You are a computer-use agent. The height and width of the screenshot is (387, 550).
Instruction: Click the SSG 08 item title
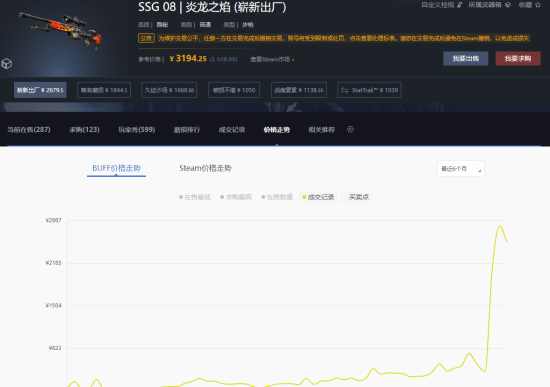pyautogui.click(x=212, y=7)
